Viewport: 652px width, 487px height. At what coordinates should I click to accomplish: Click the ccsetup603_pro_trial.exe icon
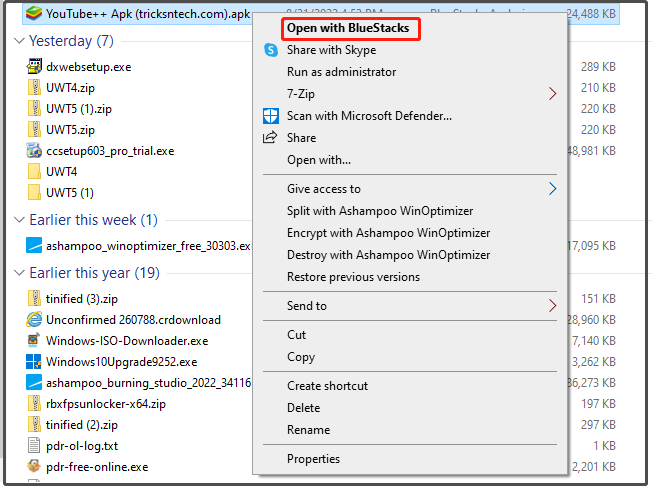[x=34, y=151]
